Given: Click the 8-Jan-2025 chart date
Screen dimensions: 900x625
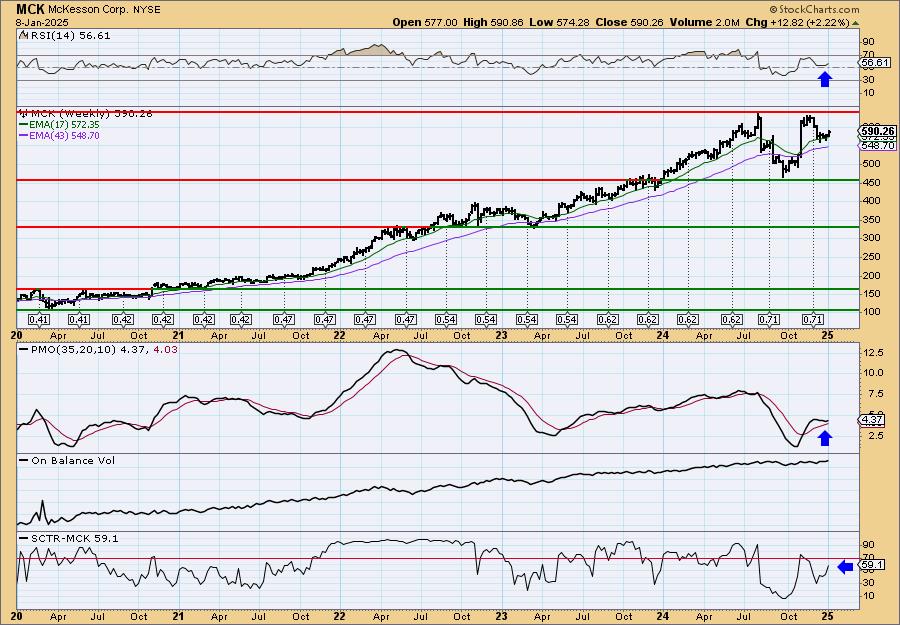Looking at the screenshot, I should point(42,22).
